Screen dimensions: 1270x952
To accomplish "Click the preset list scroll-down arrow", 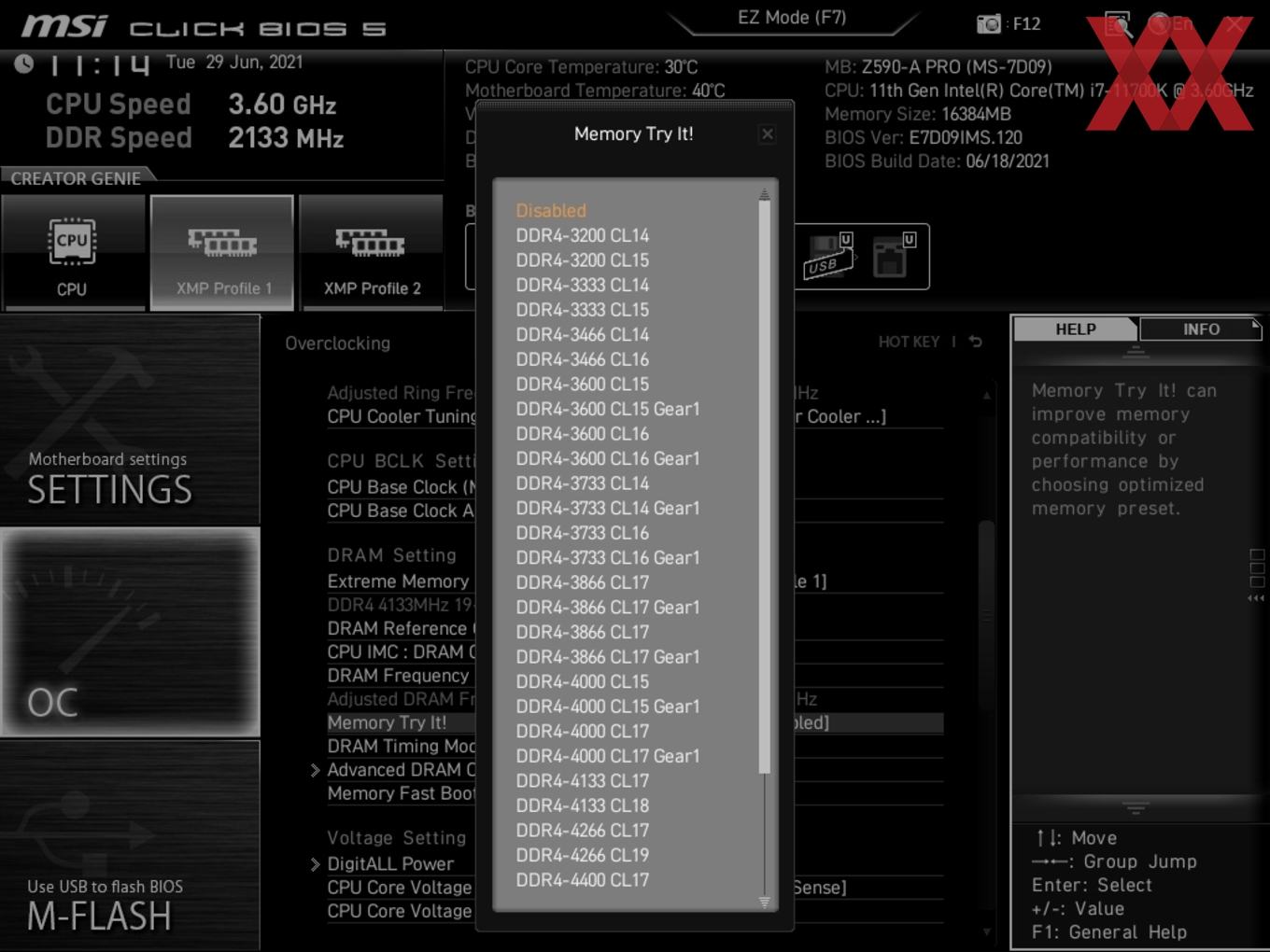I will [x=765, y=903].
